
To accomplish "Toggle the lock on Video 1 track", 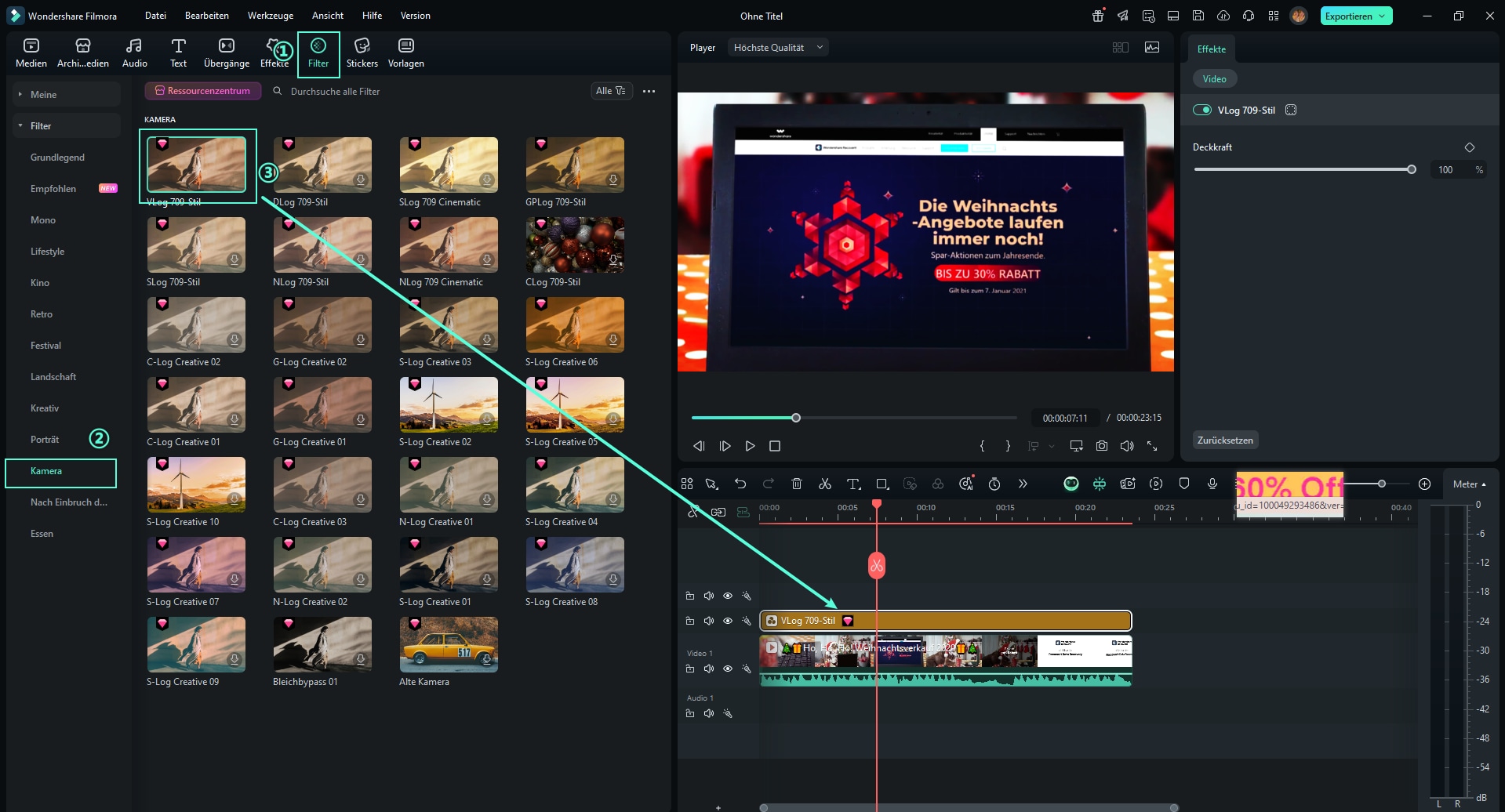I will point(690,669).
